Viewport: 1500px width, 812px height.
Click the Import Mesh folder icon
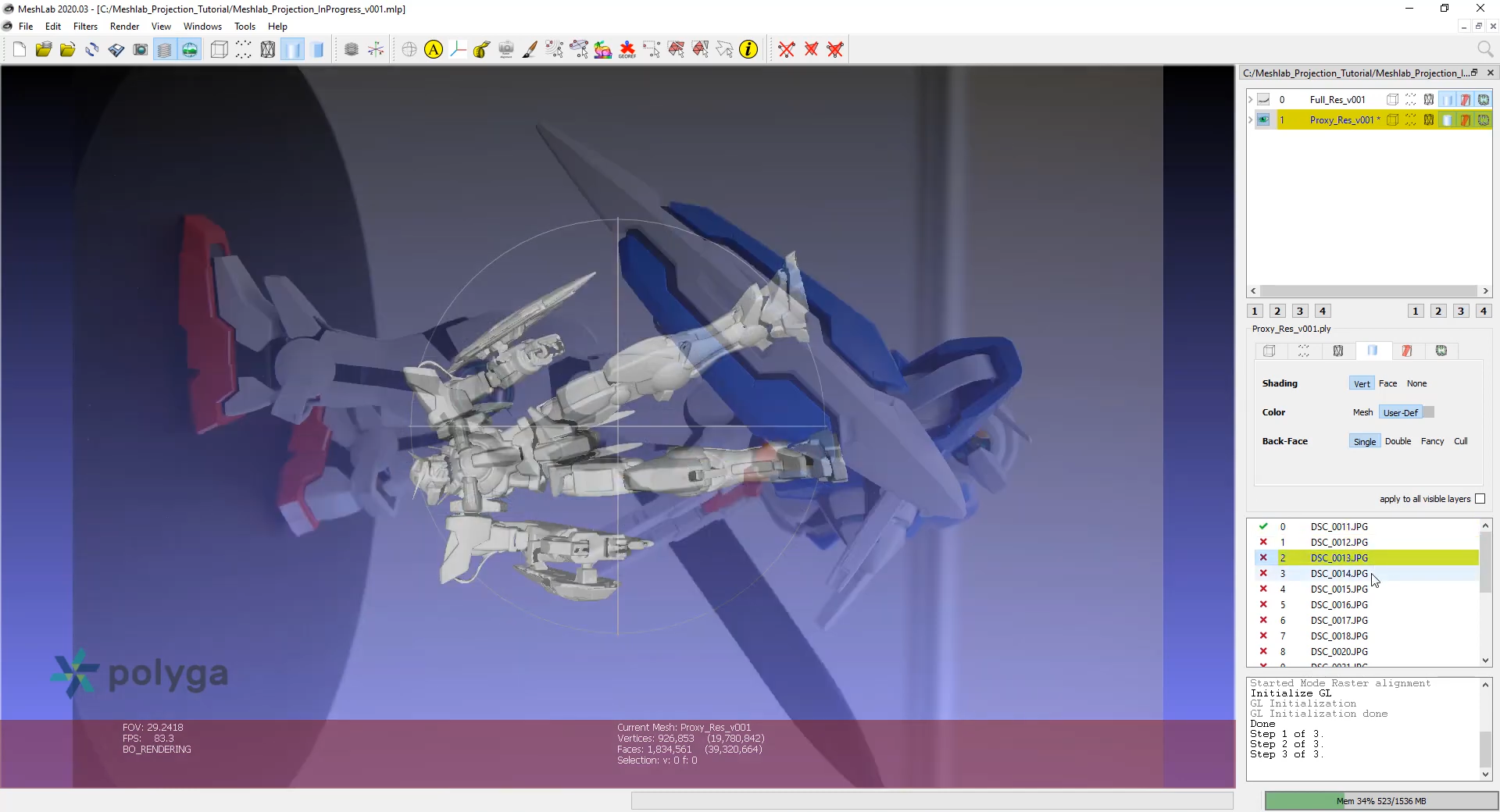pyautogui.click(x=68, y=50)
